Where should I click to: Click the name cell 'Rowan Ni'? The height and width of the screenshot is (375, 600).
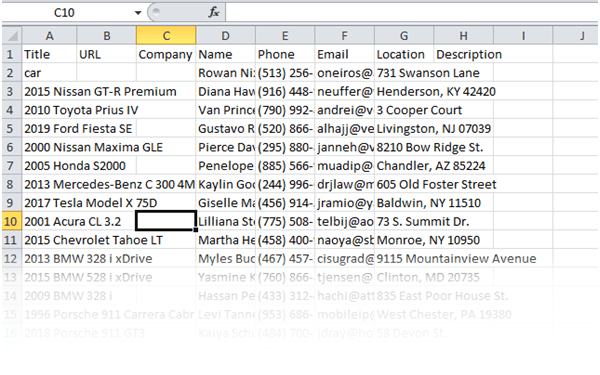(225, 73)
